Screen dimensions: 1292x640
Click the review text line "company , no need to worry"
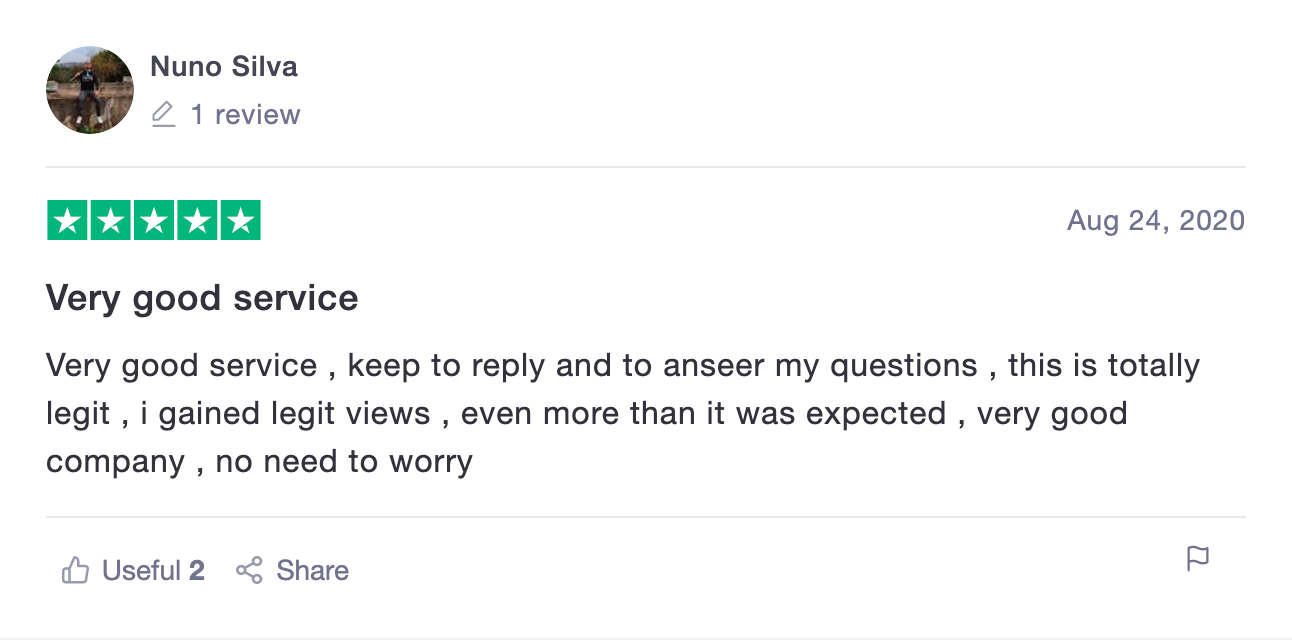[x=259, y=462]
